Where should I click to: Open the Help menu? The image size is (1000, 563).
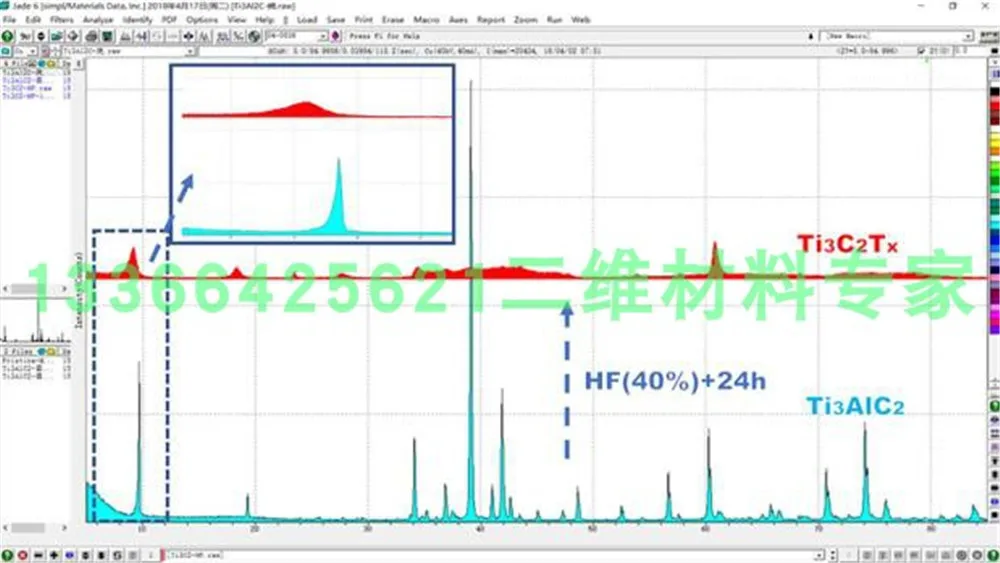(264, 20)
